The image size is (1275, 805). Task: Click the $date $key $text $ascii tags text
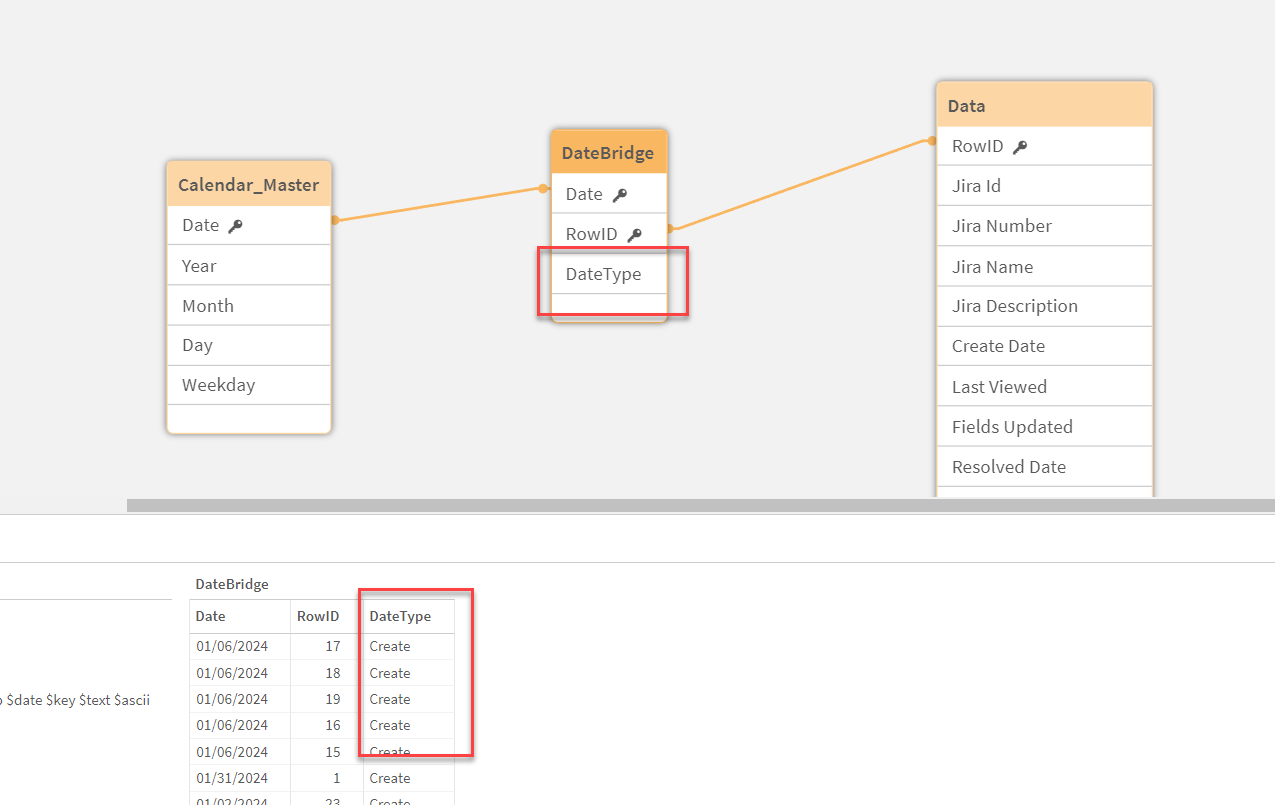[78, 700]
